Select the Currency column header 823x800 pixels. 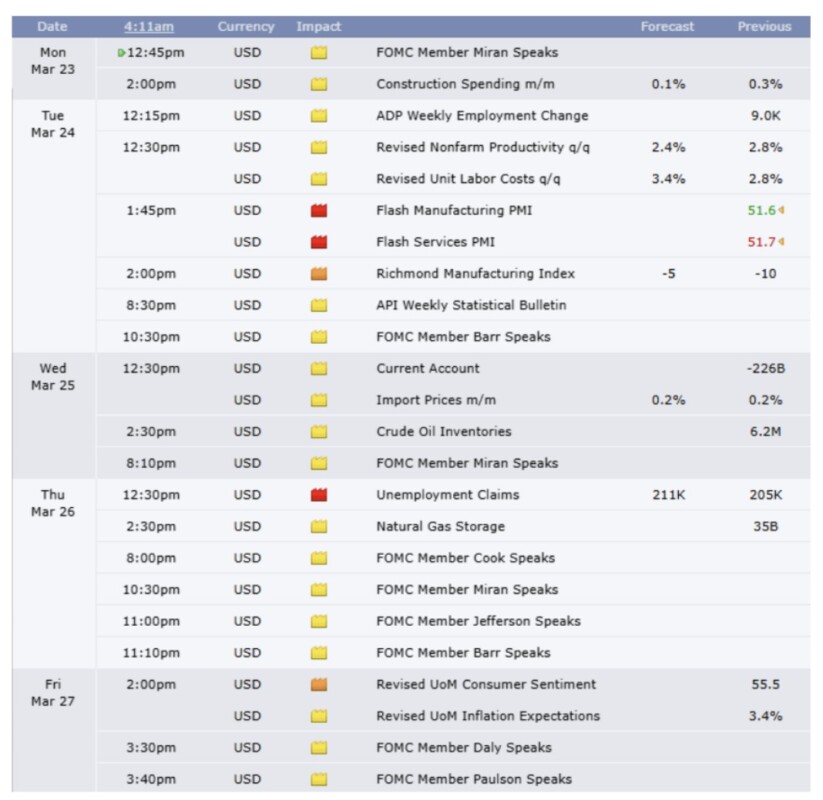[246, 27]
